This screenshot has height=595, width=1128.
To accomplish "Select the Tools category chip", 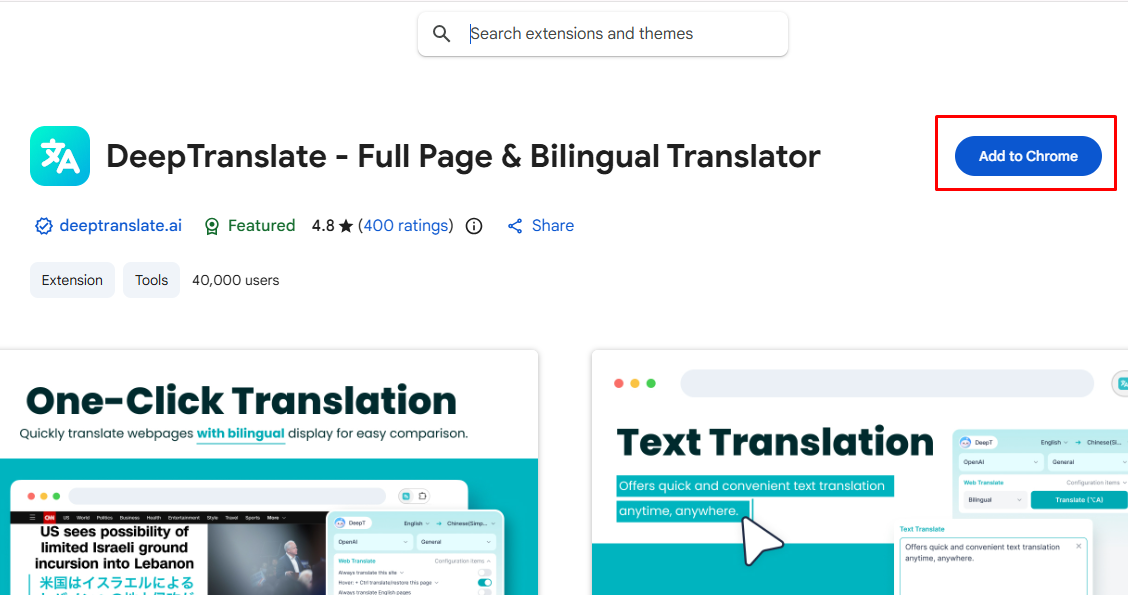I will pyautogui.click(x=151, y=280).
